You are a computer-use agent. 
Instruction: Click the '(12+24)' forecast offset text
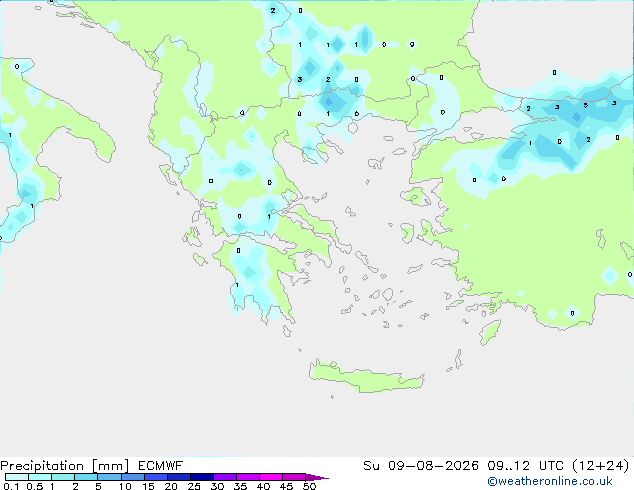[x=601, y=466]
